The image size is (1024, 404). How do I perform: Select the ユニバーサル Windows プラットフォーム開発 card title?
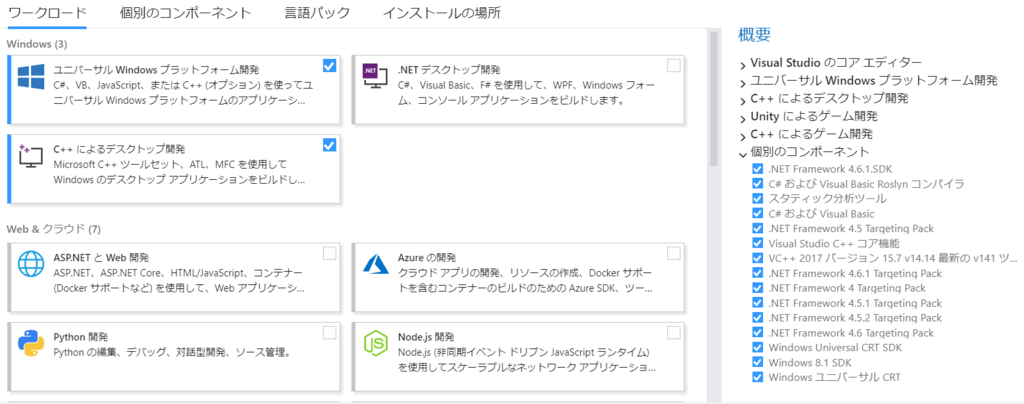[157, 69]
